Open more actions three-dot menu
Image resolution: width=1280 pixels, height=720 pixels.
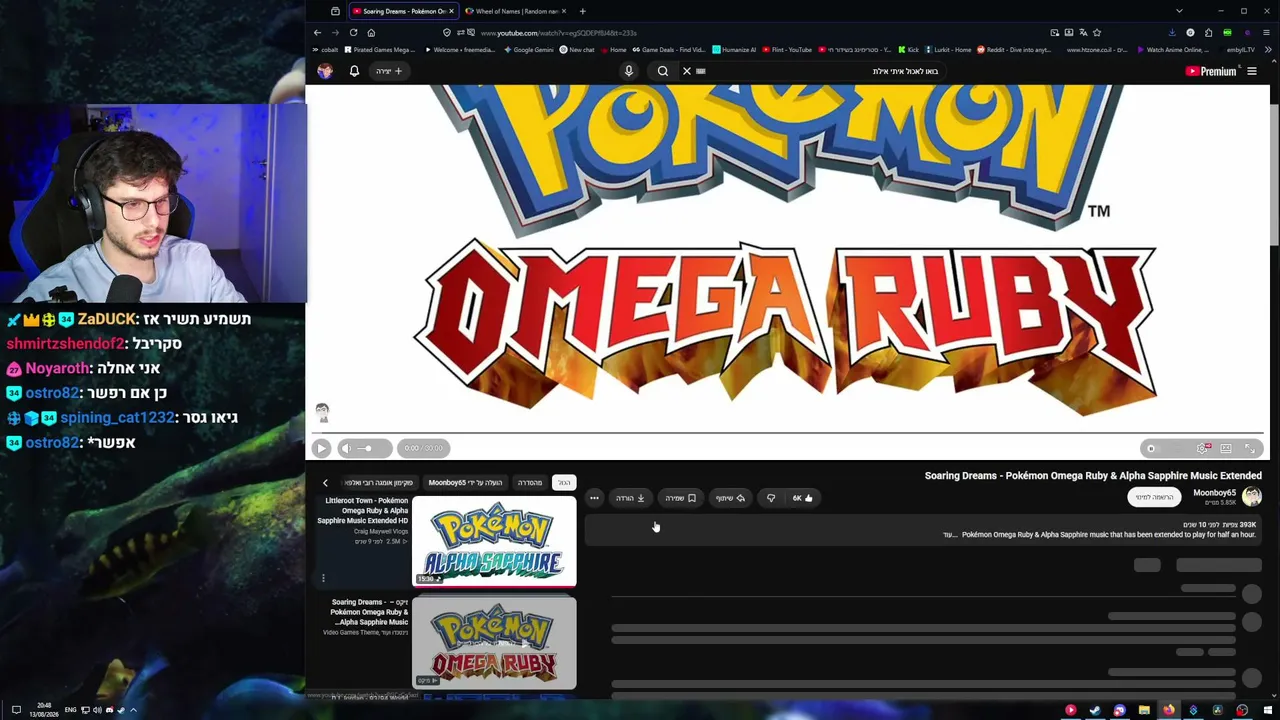(594, 498)
